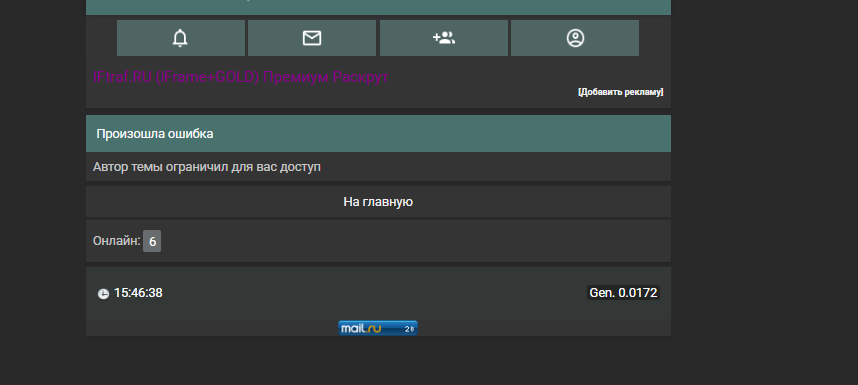Open notifications bell icon

coord(181,38)
